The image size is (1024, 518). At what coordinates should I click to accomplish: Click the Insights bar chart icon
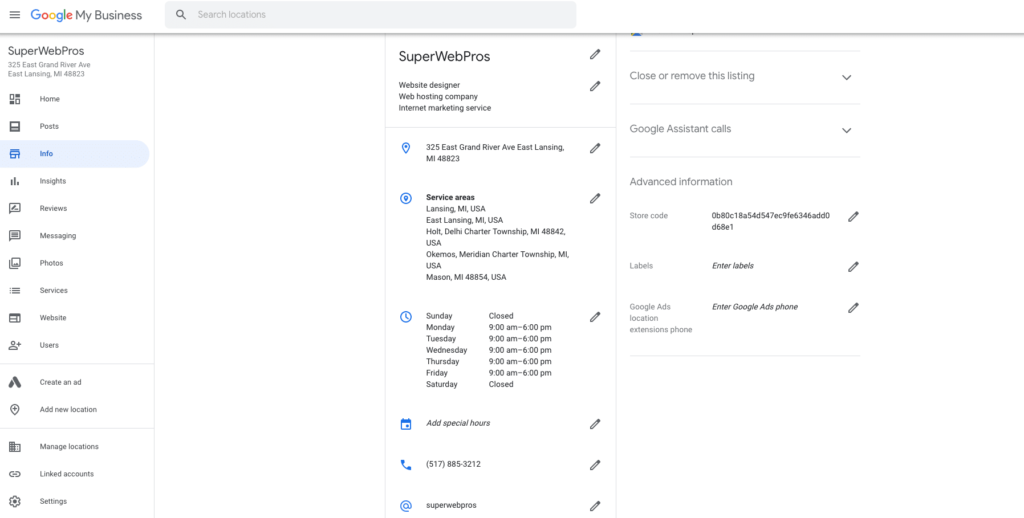[14, 182]
